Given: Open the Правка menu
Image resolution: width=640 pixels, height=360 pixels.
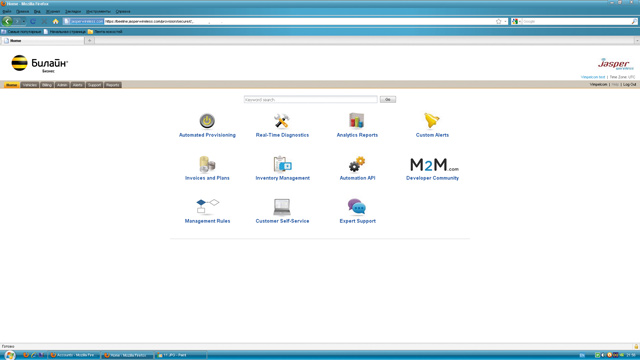Looking at the screenshot, I should 22,11.
